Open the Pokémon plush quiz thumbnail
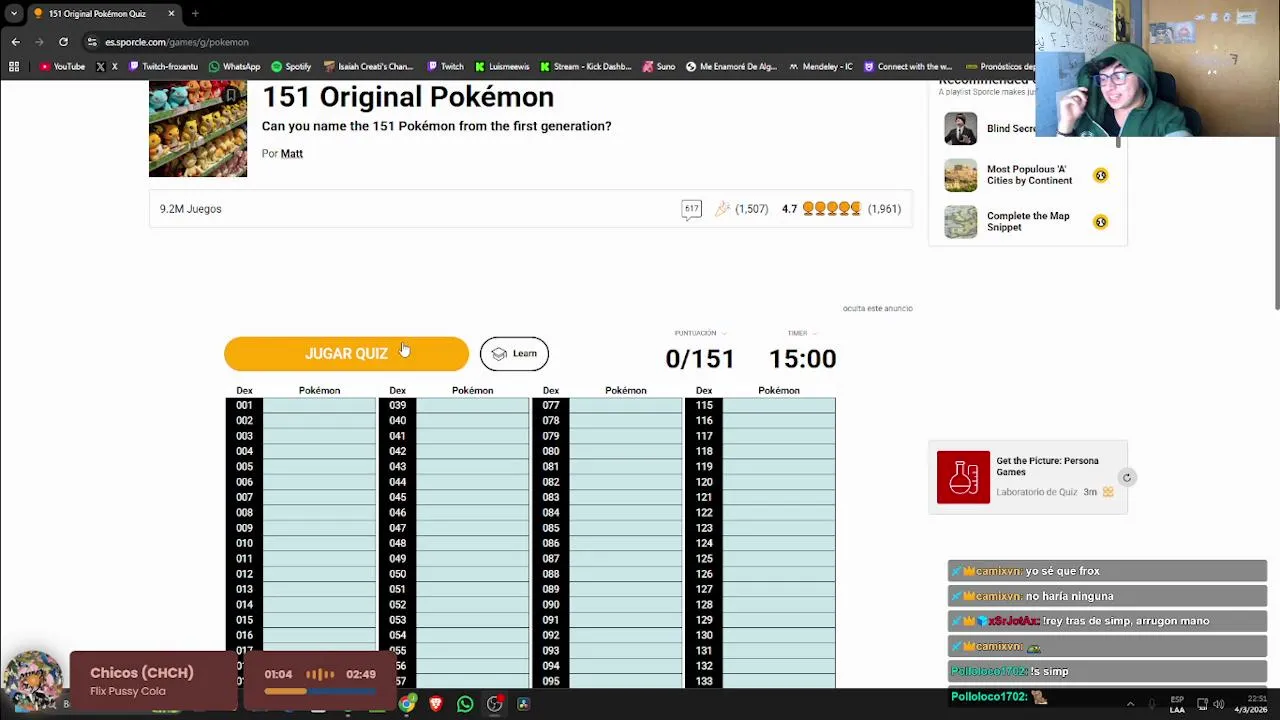This screenshot has height=720, width=1280. [198, 129]
